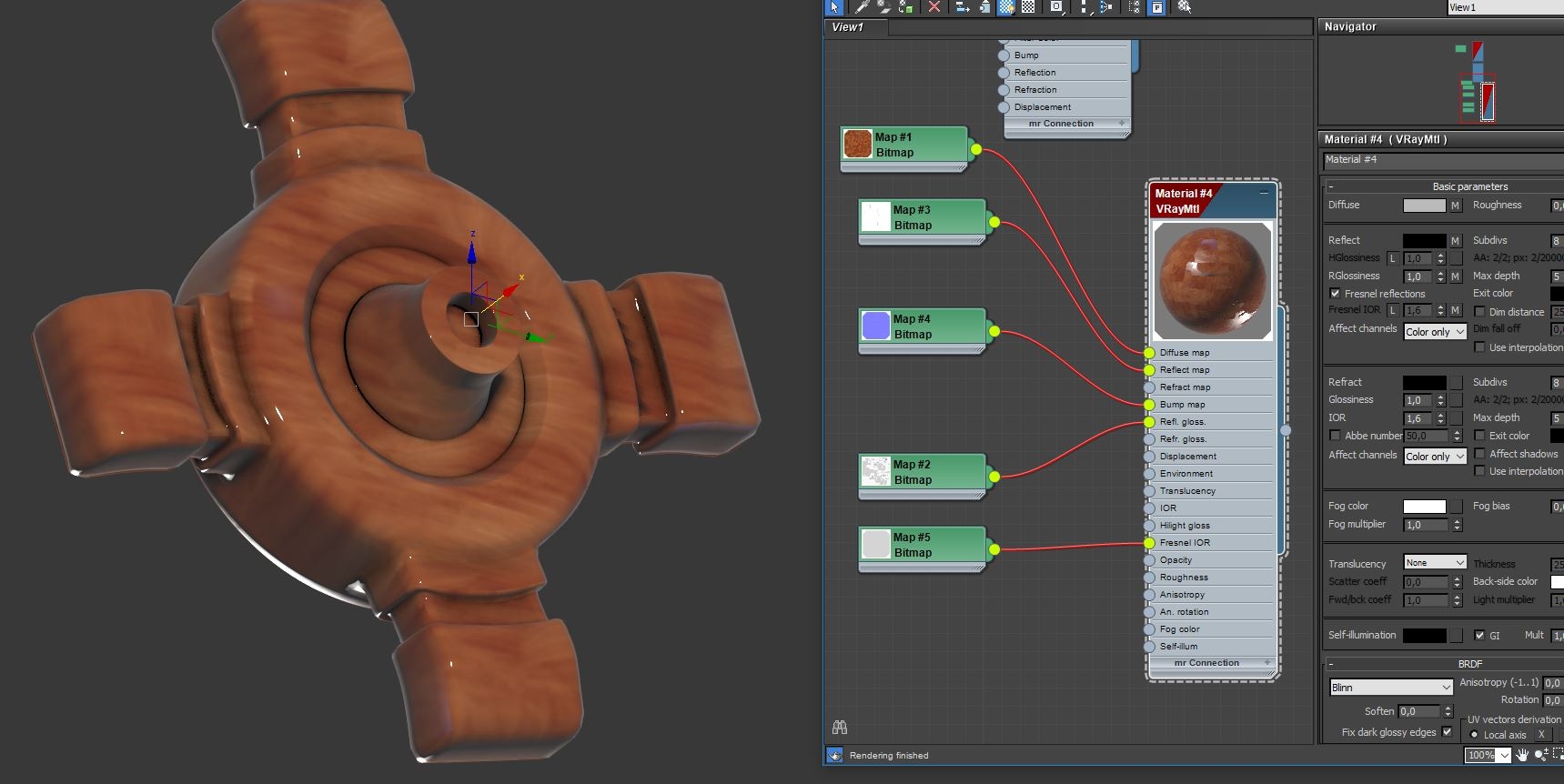The width and height of the screenshot is (1564, 784).
Task: Click the Reflect black color swatch
Action: (x=1424, y=241)
